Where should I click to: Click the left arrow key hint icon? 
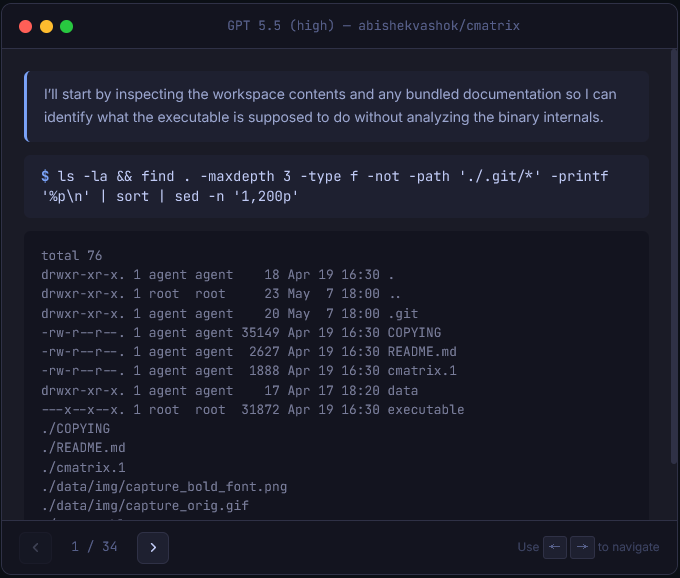pyautogui.click(x=555, y=547)
